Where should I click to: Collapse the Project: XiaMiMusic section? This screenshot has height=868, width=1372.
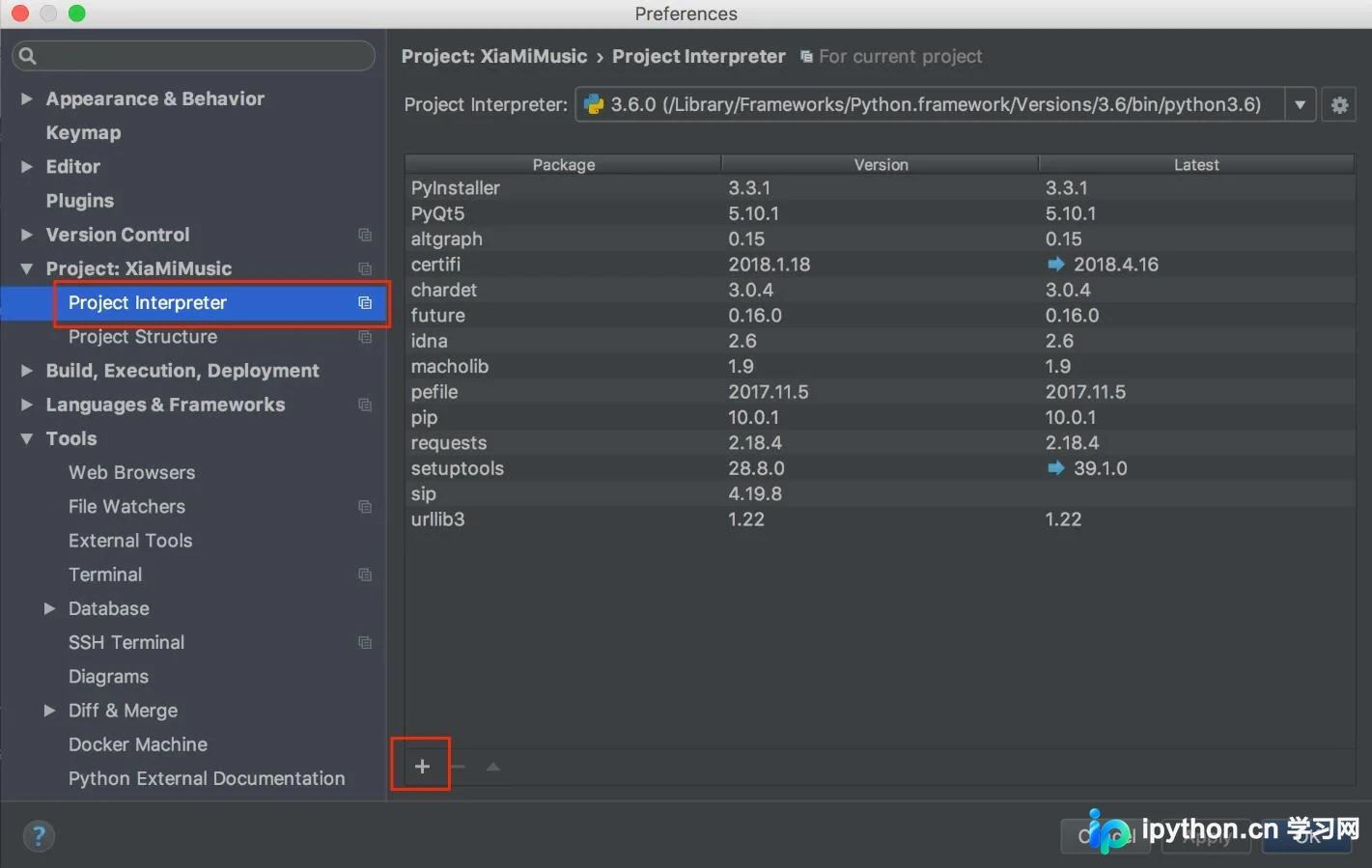(27, 268)
